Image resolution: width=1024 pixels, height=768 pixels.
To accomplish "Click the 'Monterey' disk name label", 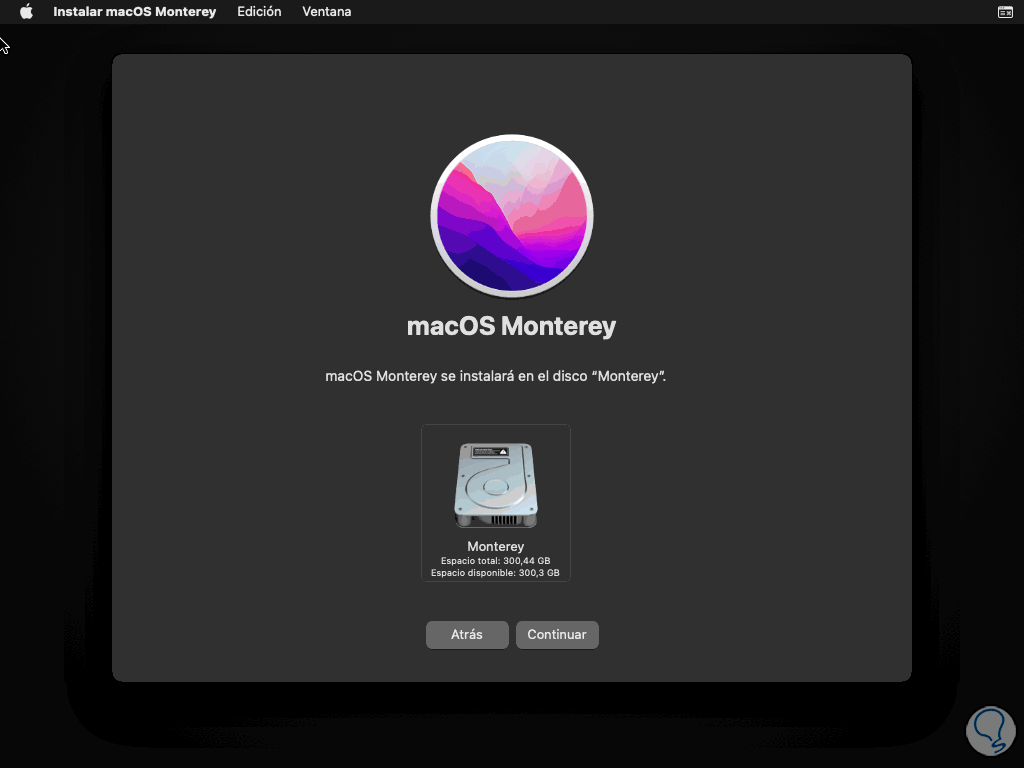I will coord(496,547).
